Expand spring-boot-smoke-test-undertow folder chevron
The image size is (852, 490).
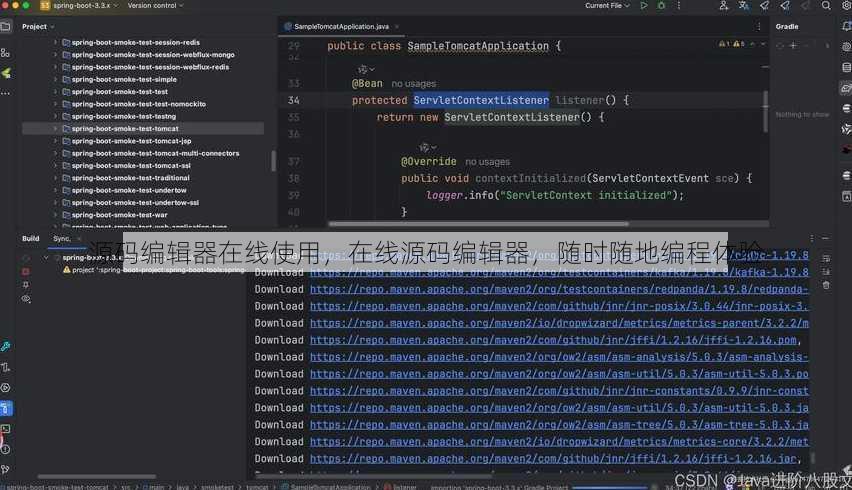[55, 190]
